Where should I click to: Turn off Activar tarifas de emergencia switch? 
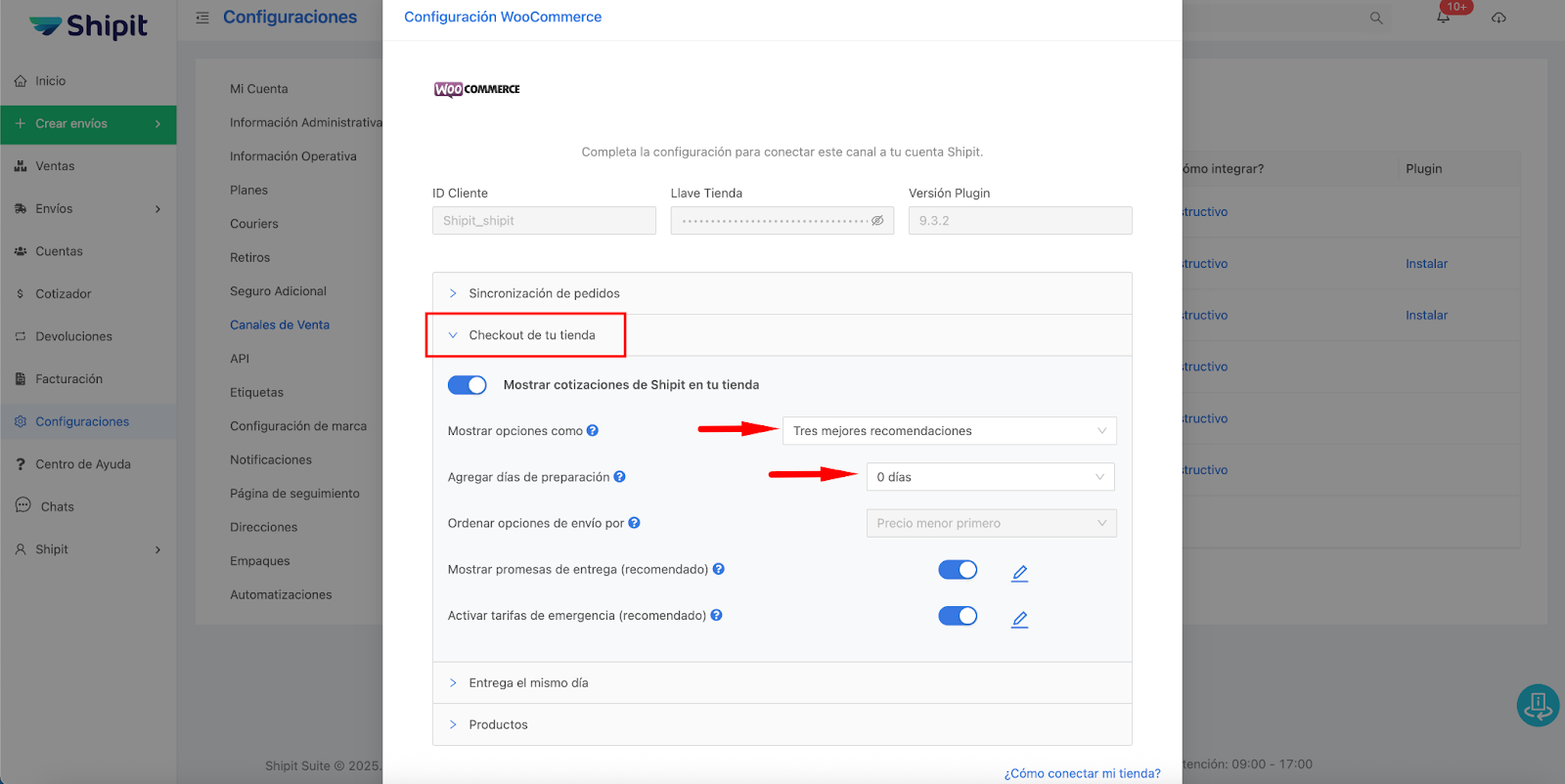958,616
